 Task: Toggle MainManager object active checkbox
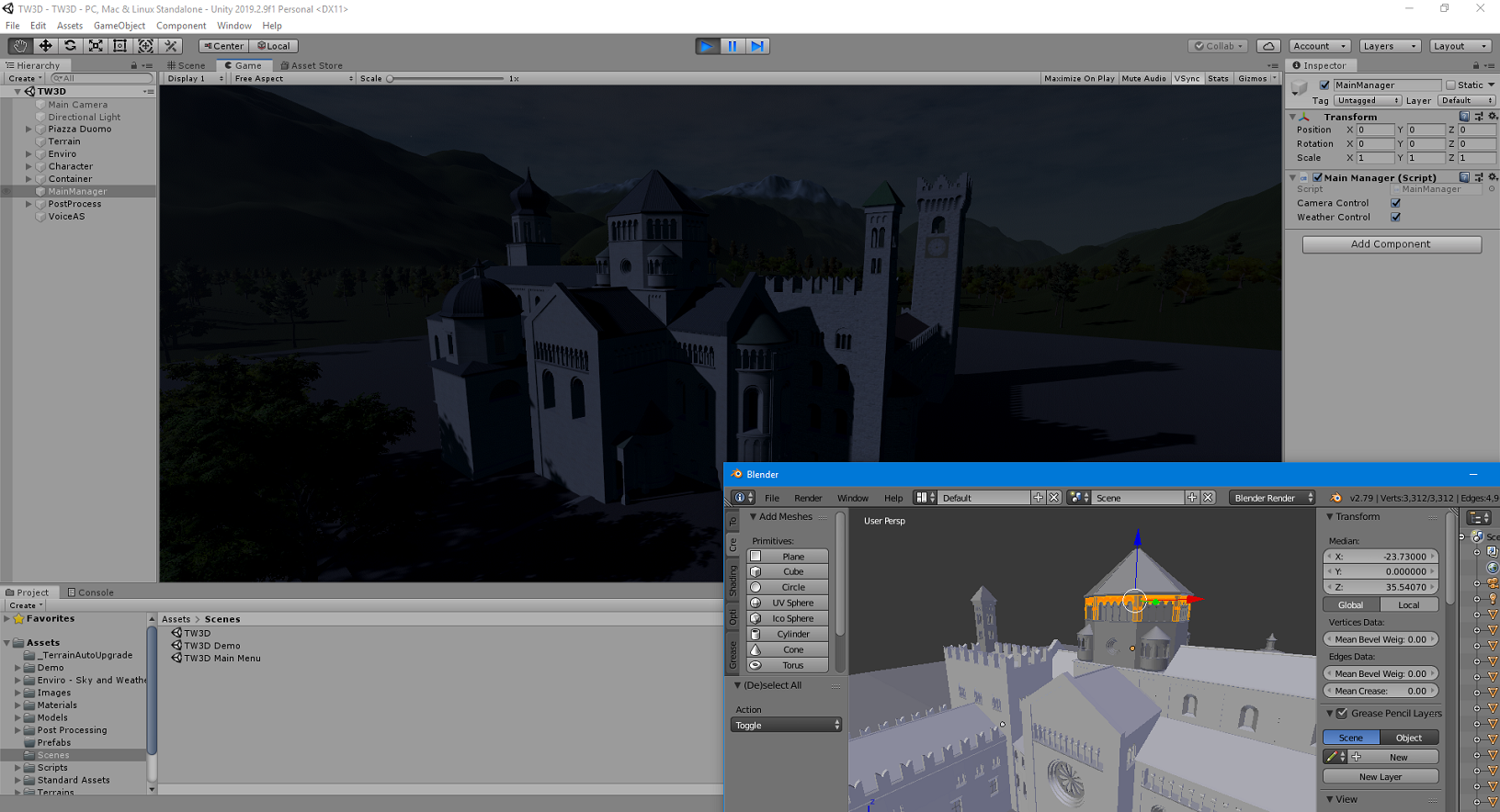1324,85
